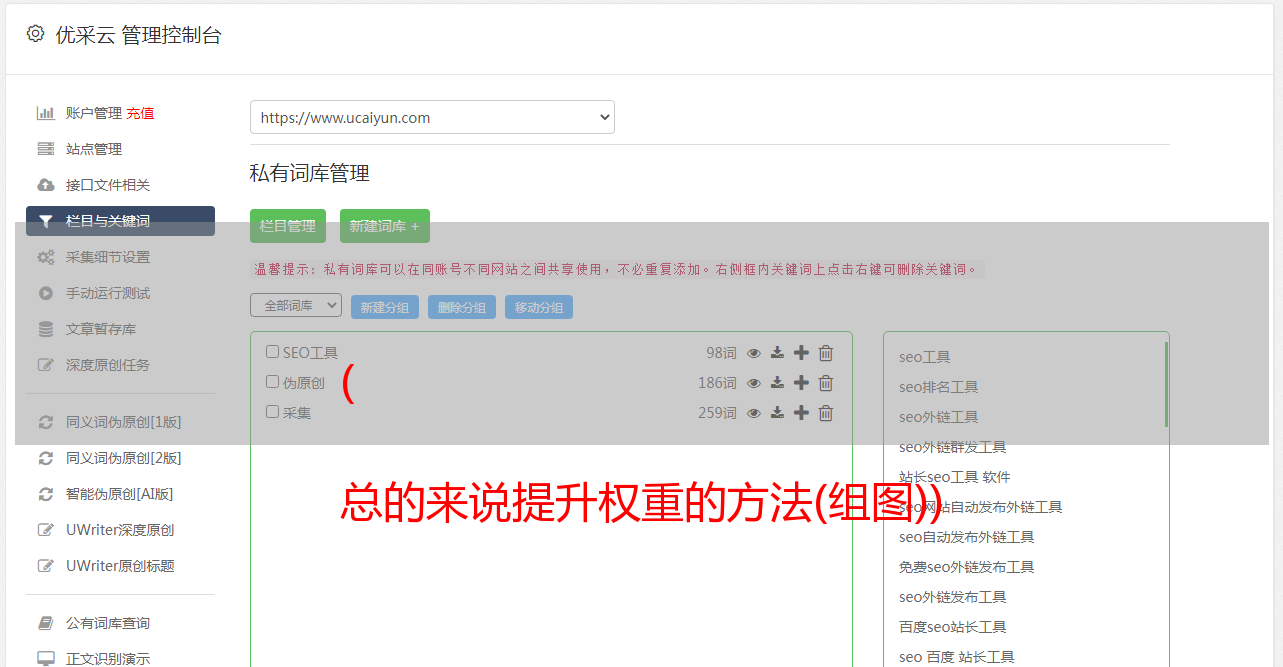
Task: Click the 移动分组 button
Action: pos(539,307)
